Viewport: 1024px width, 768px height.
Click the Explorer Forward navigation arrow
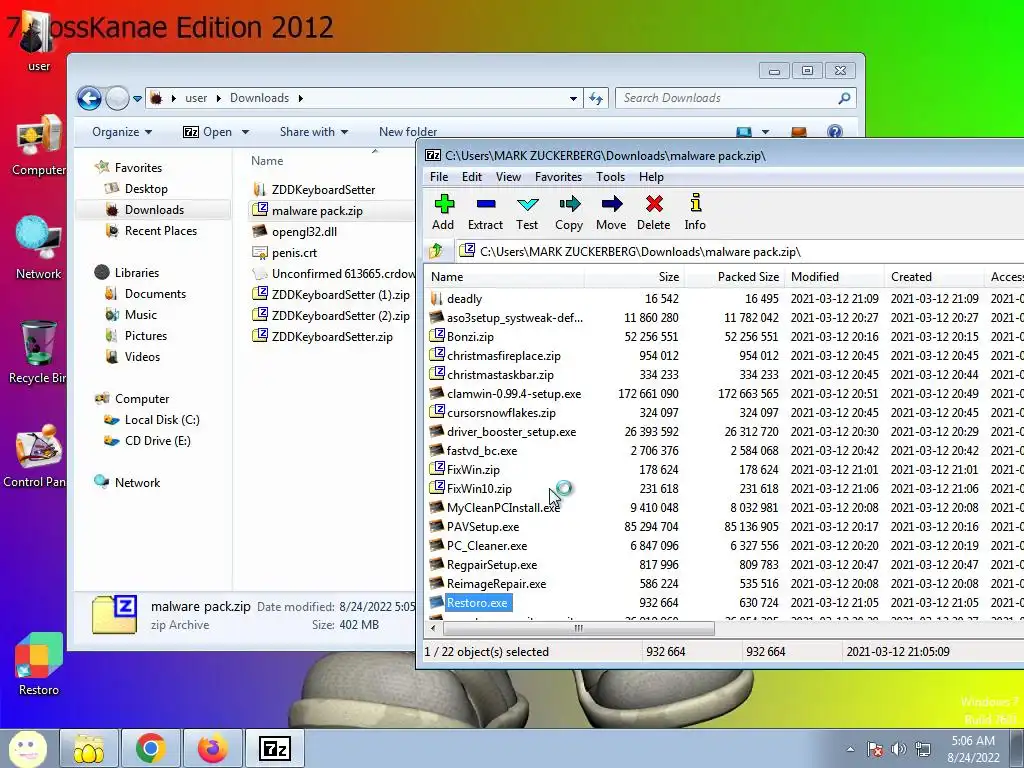pos(117,99)
